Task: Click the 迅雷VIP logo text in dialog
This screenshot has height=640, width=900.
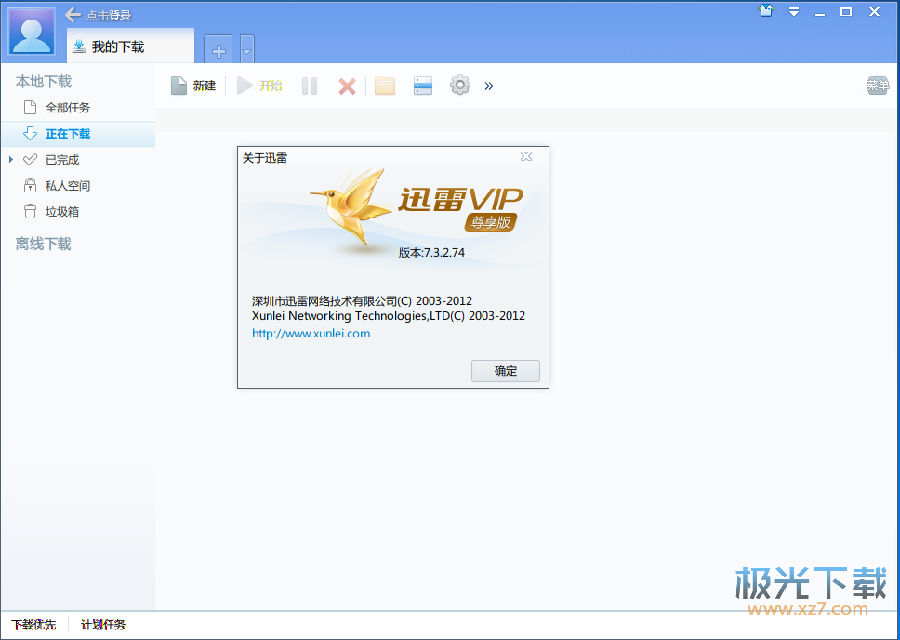Action: coord(461,200)
